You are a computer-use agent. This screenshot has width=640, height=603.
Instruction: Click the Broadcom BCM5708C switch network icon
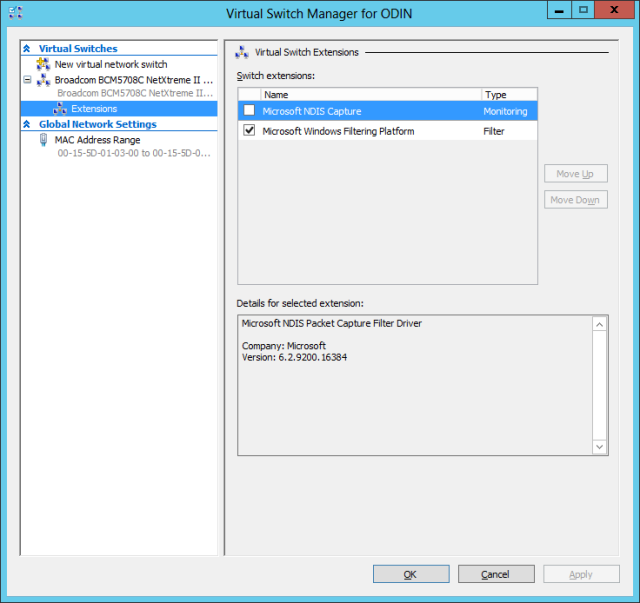pos(43,80)
